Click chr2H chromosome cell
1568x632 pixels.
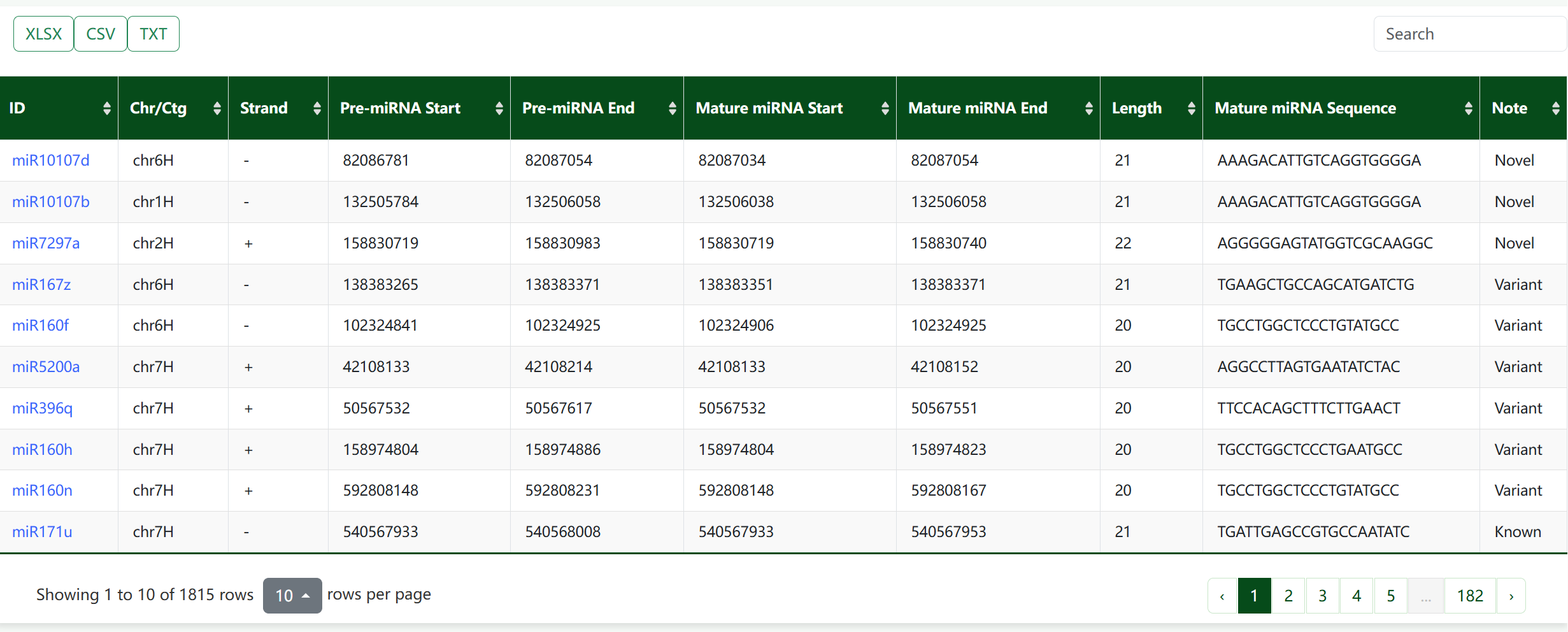[173, 243]
